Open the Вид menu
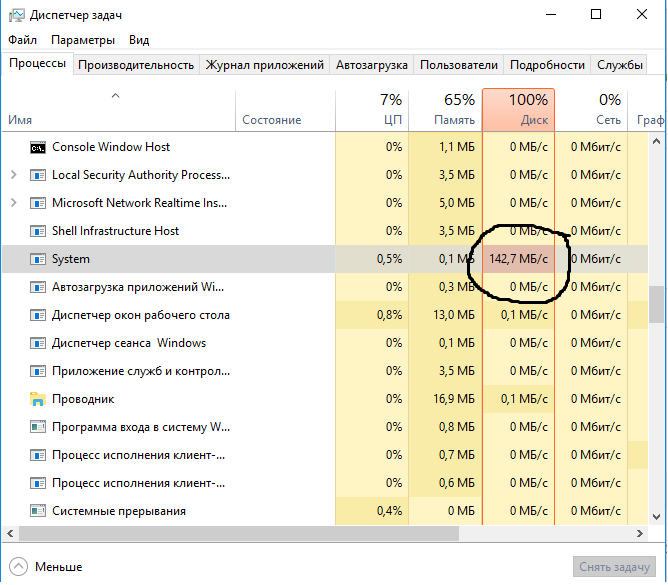 point(139,40)
